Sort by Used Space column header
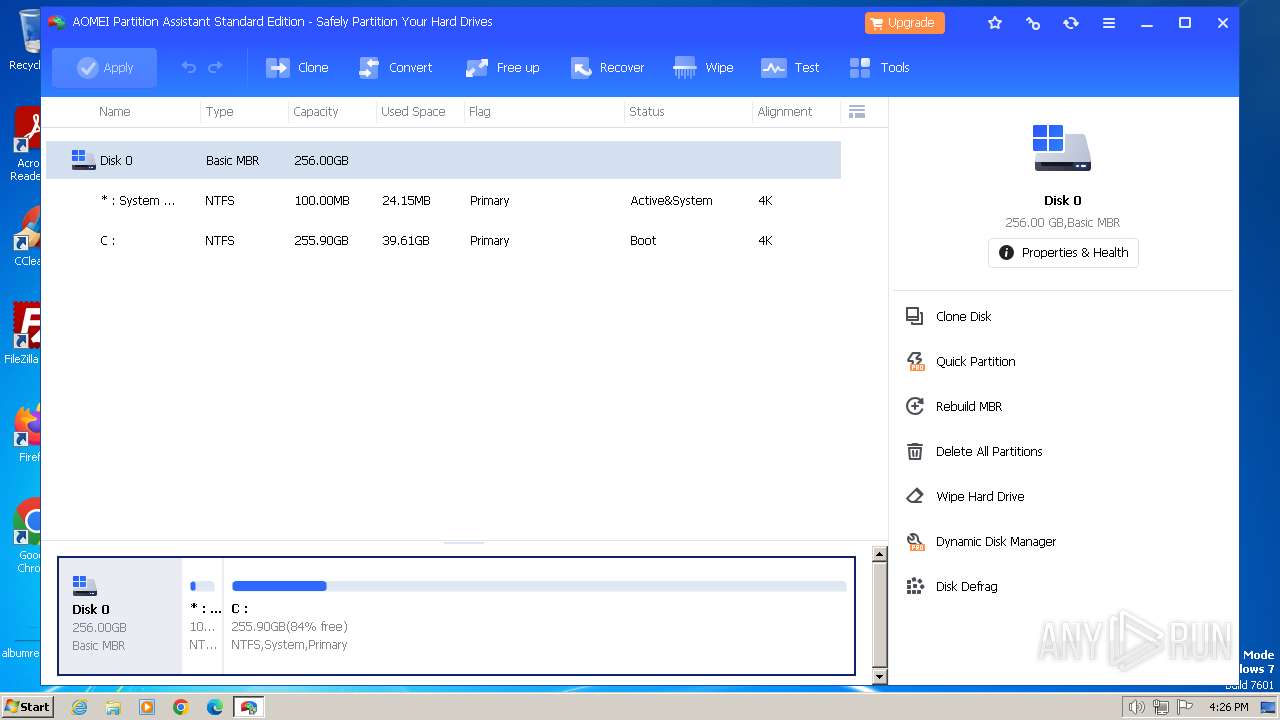The width and height of the screenshot is (1280, 720). 413,111
